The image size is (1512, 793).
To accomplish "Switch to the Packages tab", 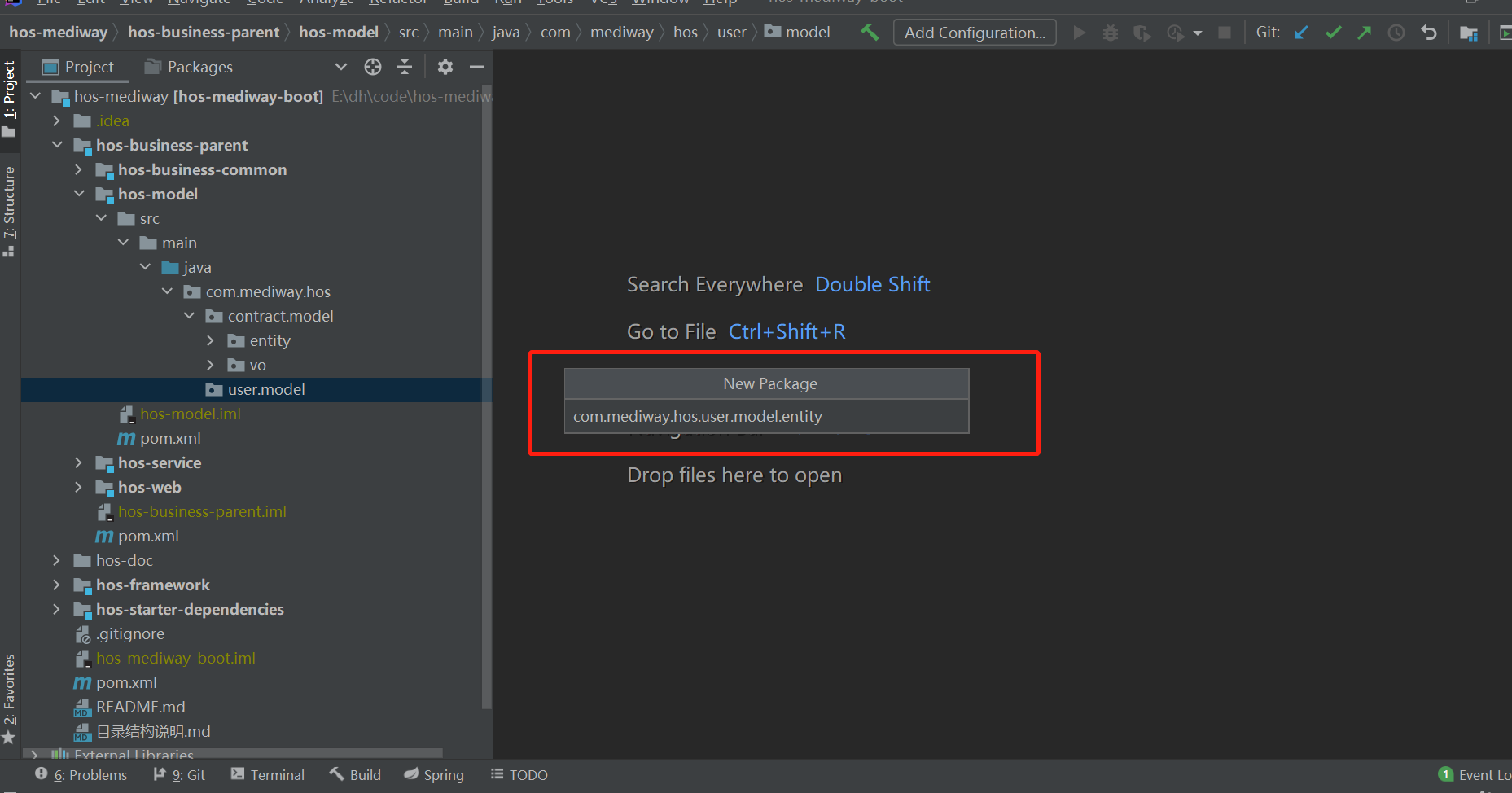I will click(x=189, y=67).
